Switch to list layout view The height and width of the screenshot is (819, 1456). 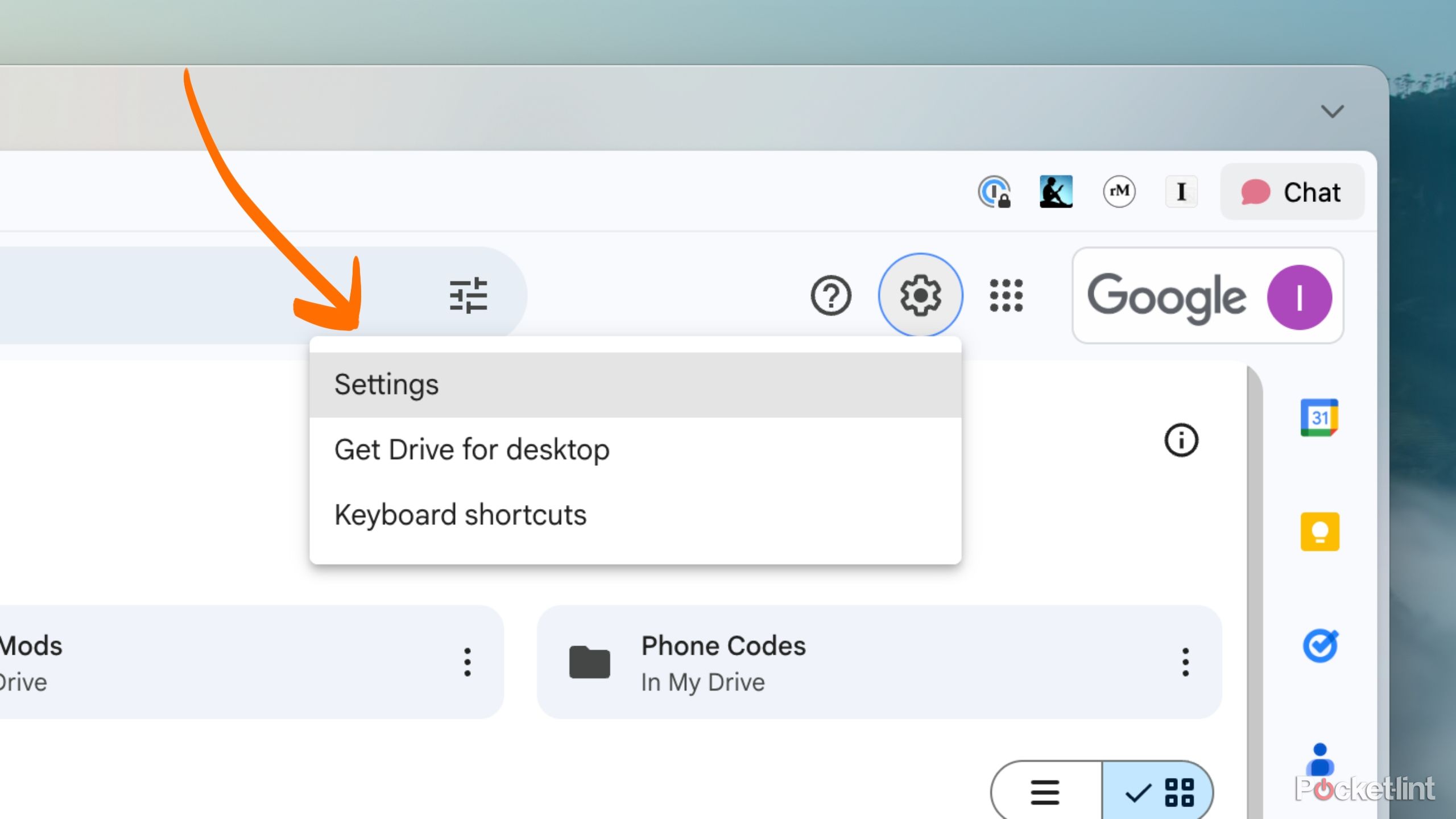click(1045, 792)
